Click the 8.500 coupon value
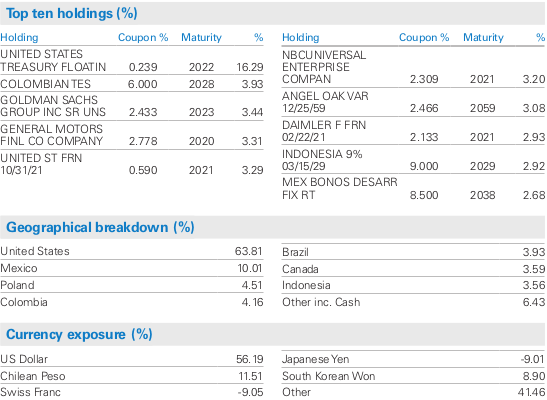Screen dimensions: 547x400 click(x=424, y=195)
